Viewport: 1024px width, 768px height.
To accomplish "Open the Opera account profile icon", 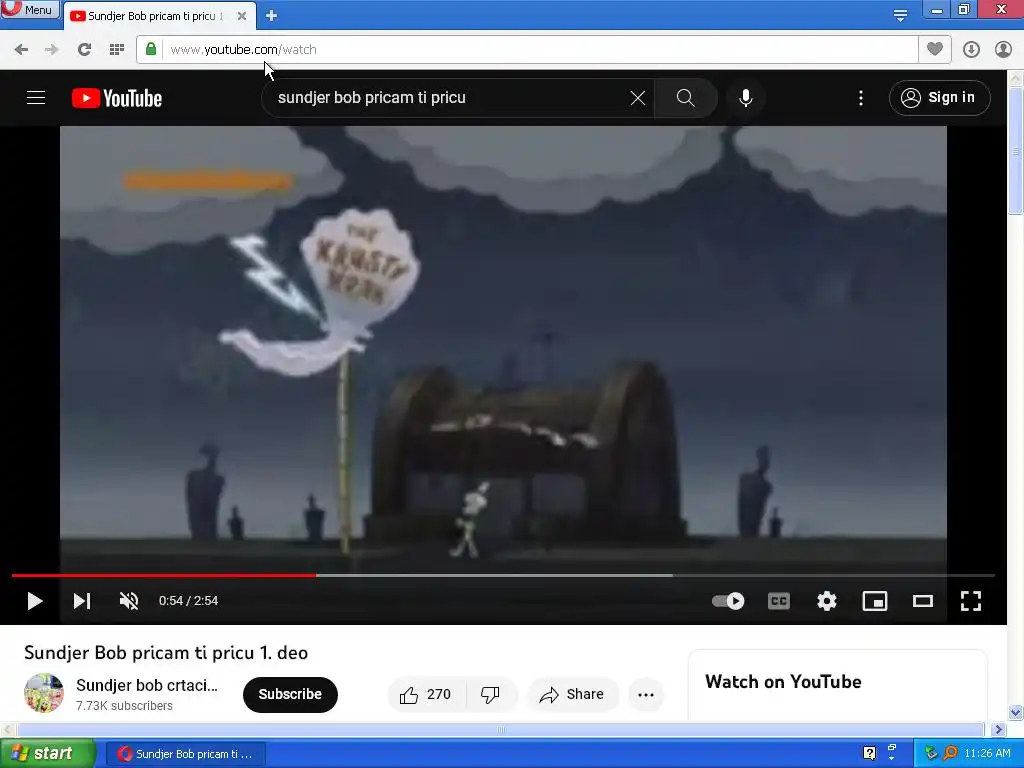I will (x=1003, y=50).
